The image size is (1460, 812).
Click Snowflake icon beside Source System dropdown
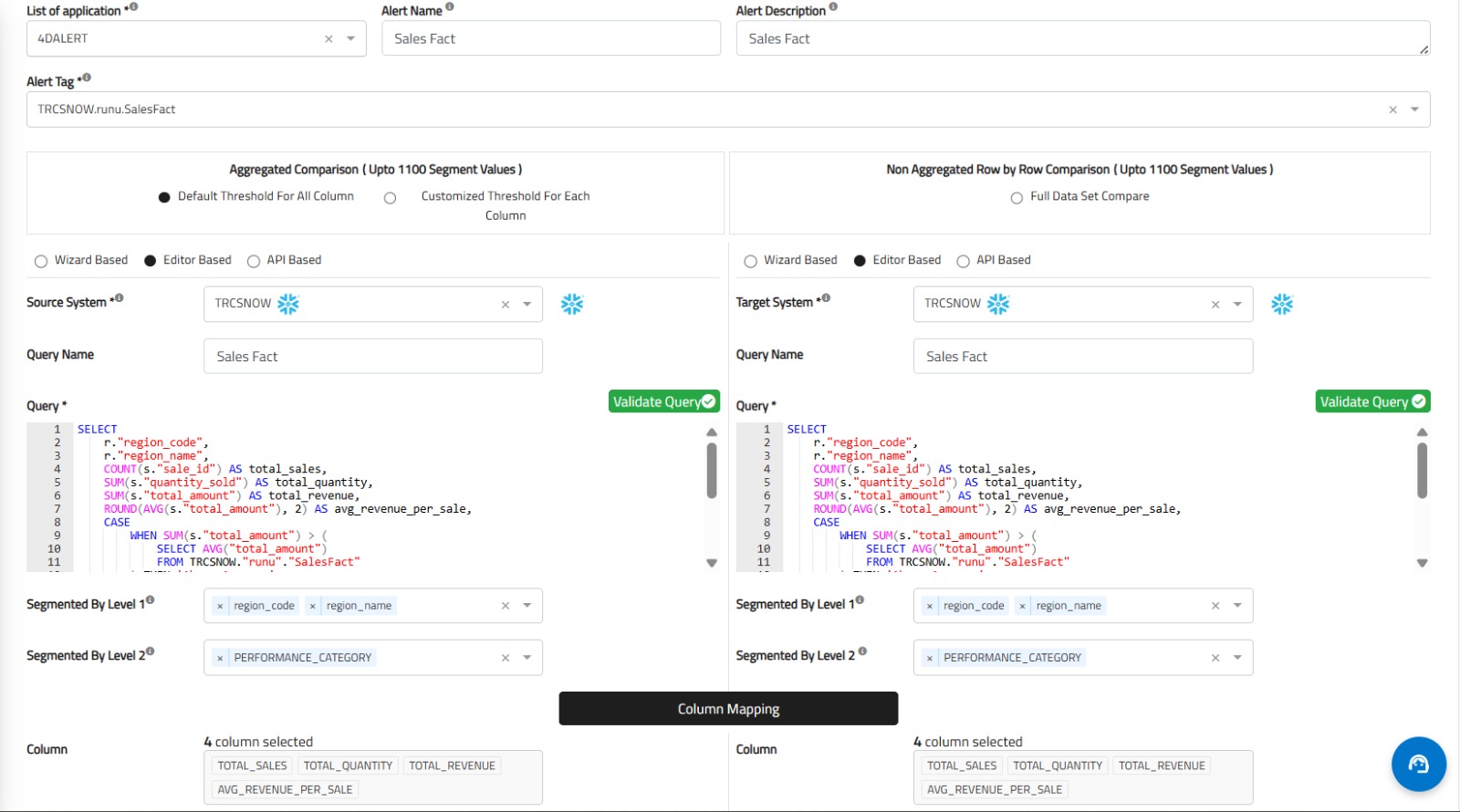point(572,305)
